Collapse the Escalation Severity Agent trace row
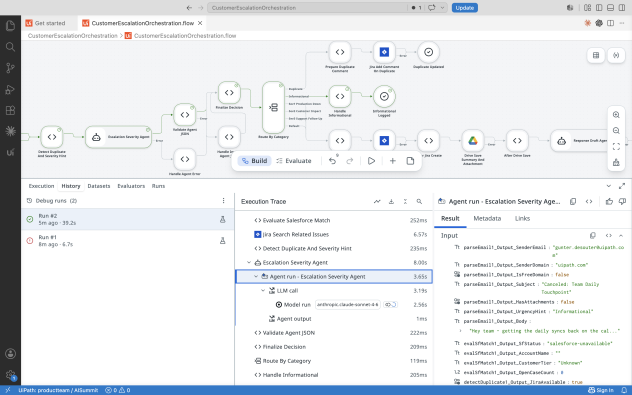 click(249, 262)
